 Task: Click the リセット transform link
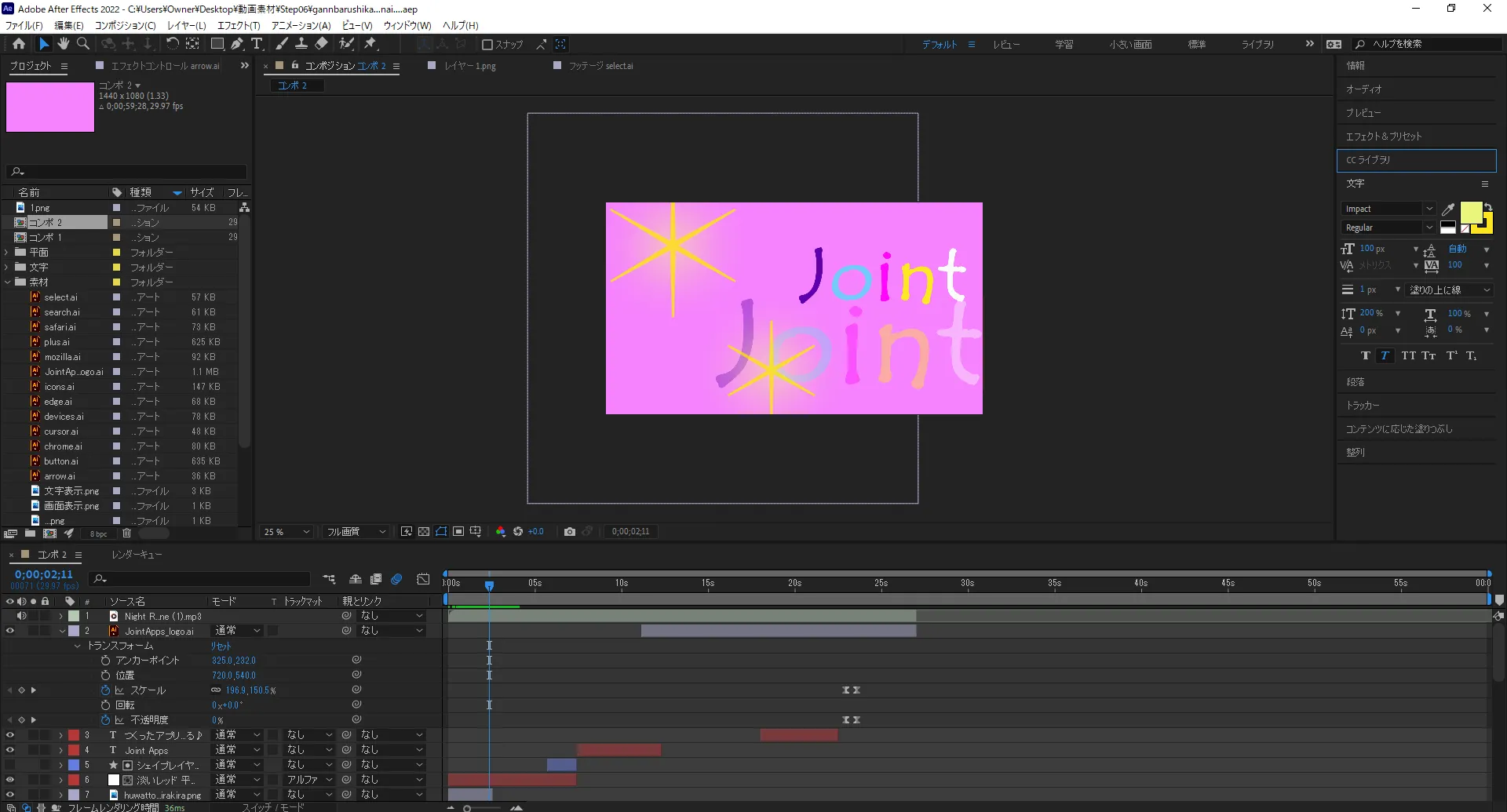pyautogui.click(x=221, y=646)
